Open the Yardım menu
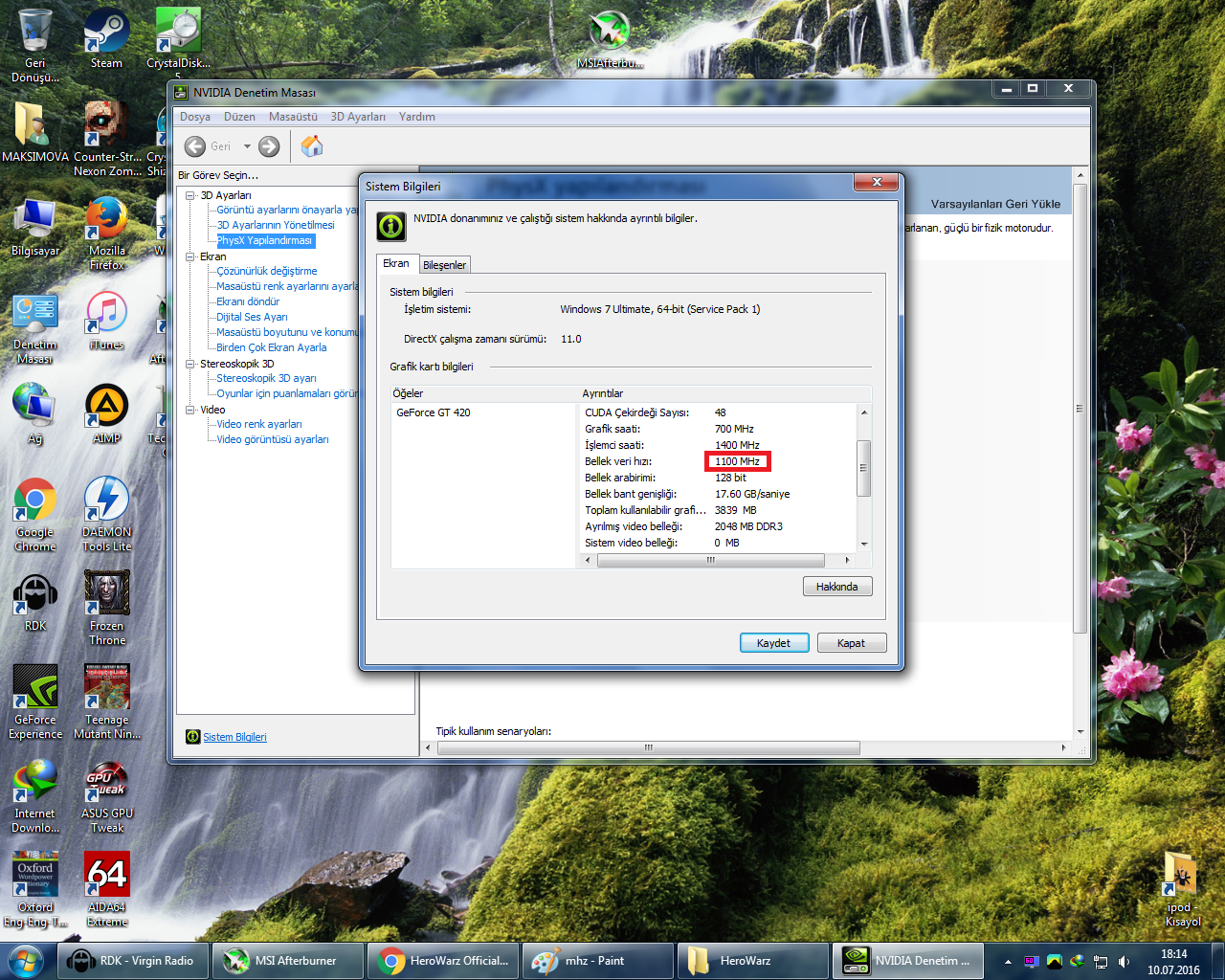1225x980 pixels. (x=417, y=117)
